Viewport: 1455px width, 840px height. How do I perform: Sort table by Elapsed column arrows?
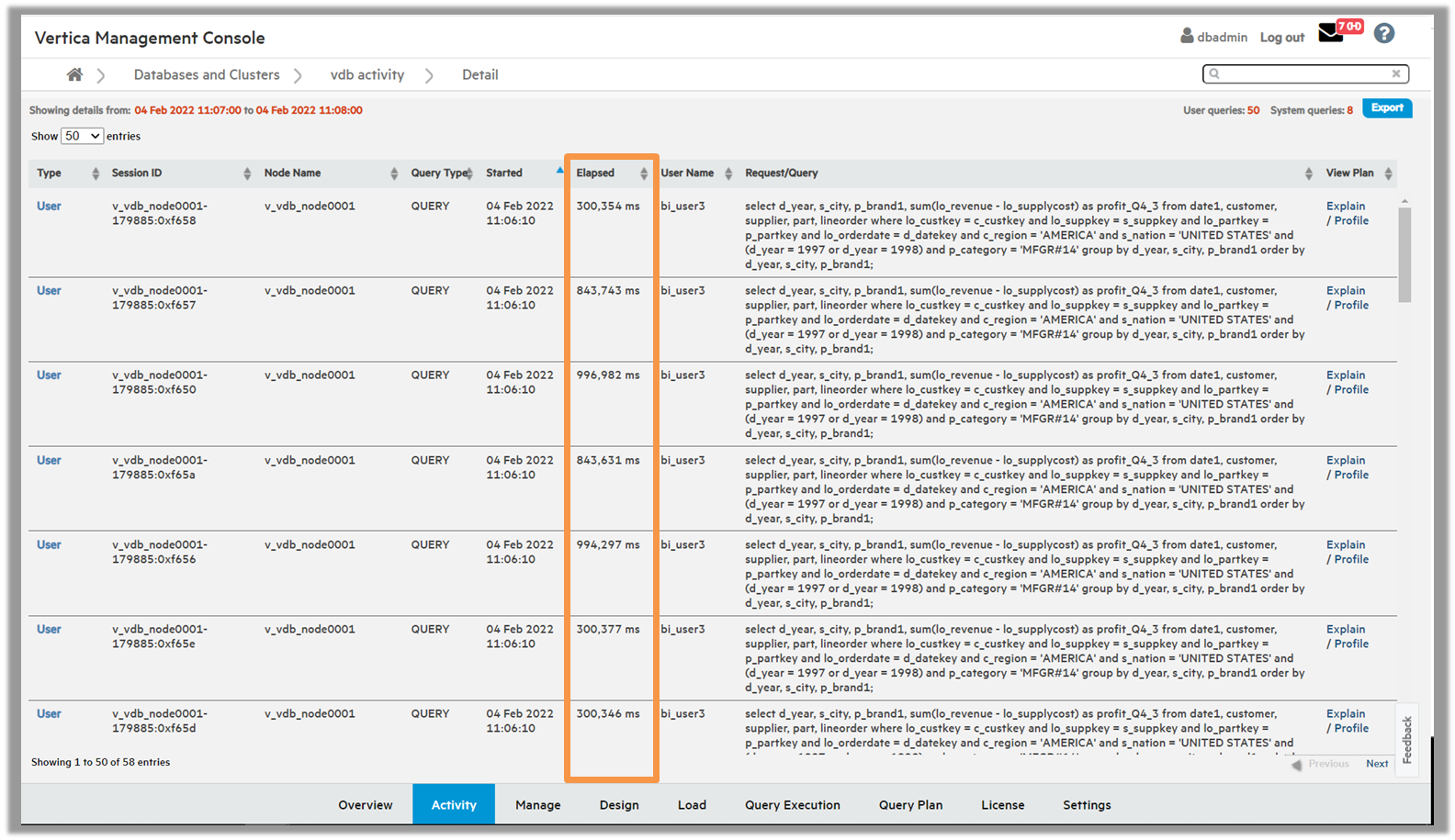click(x=643, y=174)
